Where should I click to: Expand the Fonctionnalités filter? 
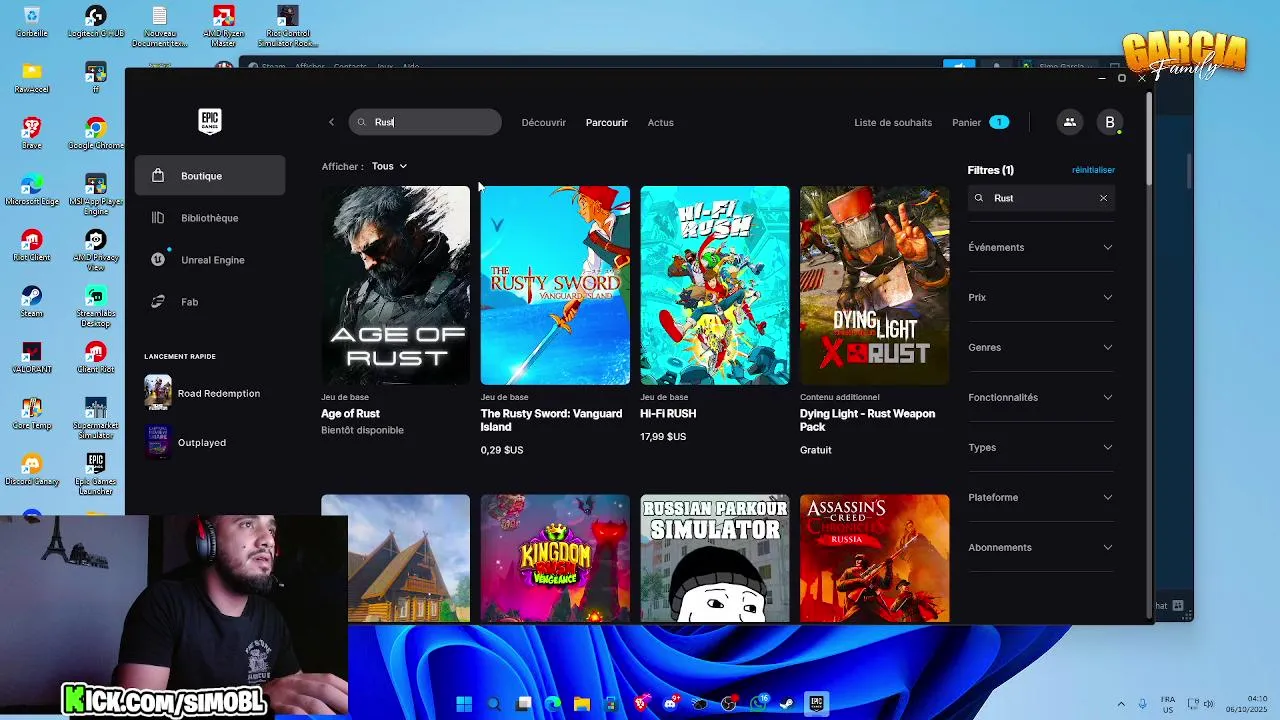(x=1041, y=397)
